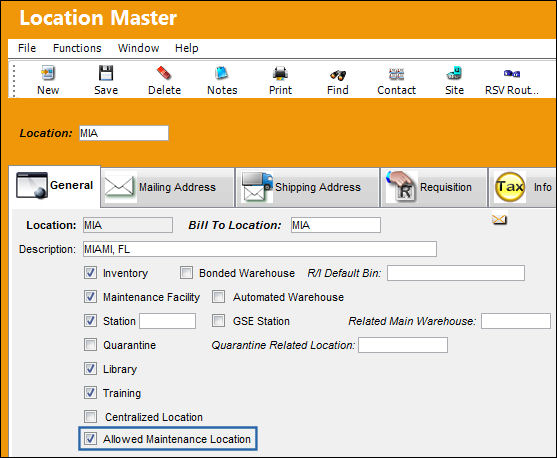Uncheck the Maintenance Facility checkbox
Image resolution: width=557 pixels, height=458 pixels.
(90, 297)
